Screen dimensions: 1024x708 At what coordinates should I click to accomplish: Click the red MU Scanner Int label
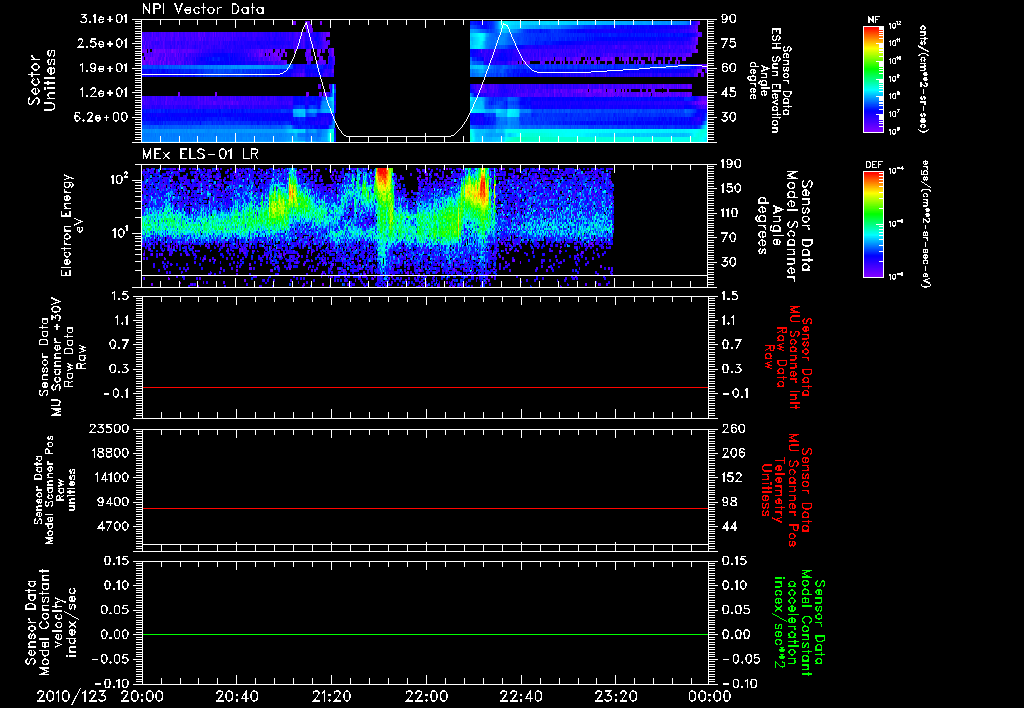[x=787, y=357]
